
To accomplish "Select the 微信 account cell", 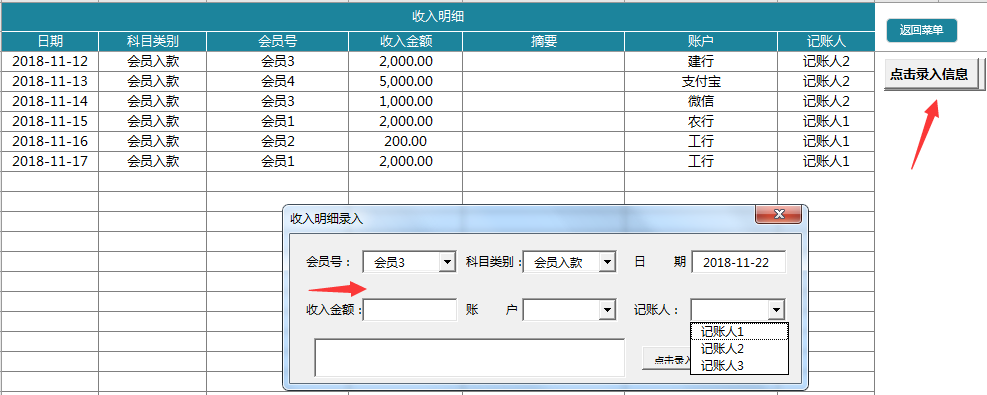I will pyautogui.click(x=701, y=101).
